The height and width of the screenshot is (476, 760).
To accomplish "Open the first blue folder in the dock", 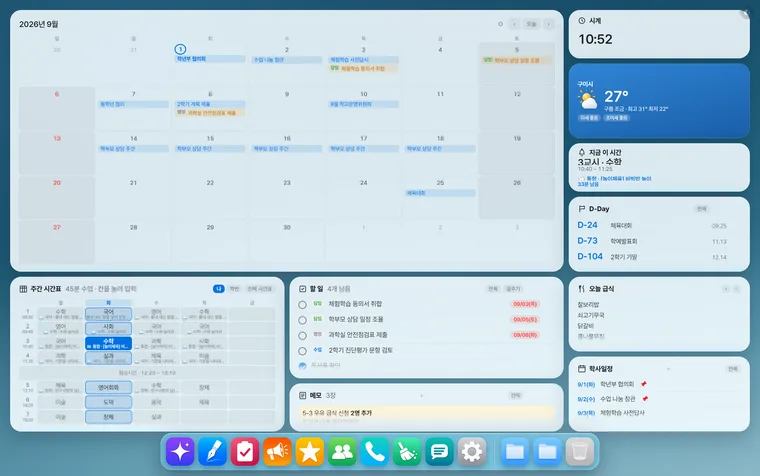I will [515, 452].
